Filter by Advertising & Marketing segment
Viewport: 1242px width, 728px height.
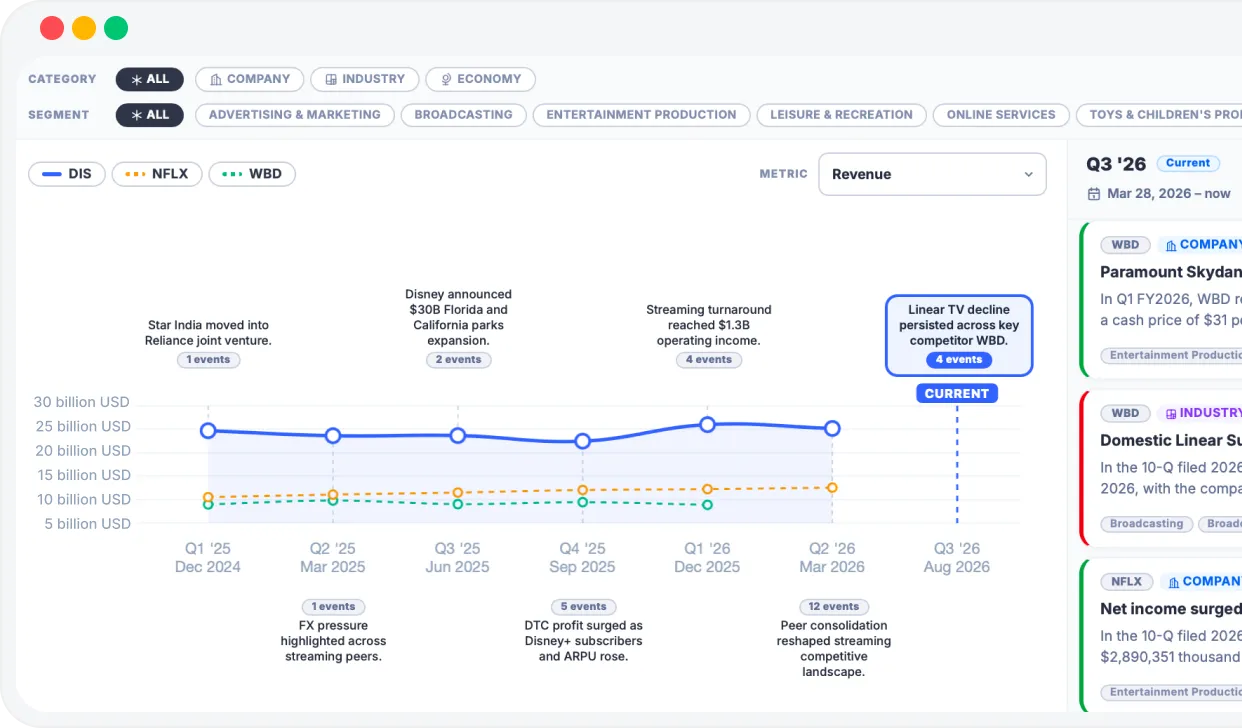pyautogui.click(x=295, y=115)
